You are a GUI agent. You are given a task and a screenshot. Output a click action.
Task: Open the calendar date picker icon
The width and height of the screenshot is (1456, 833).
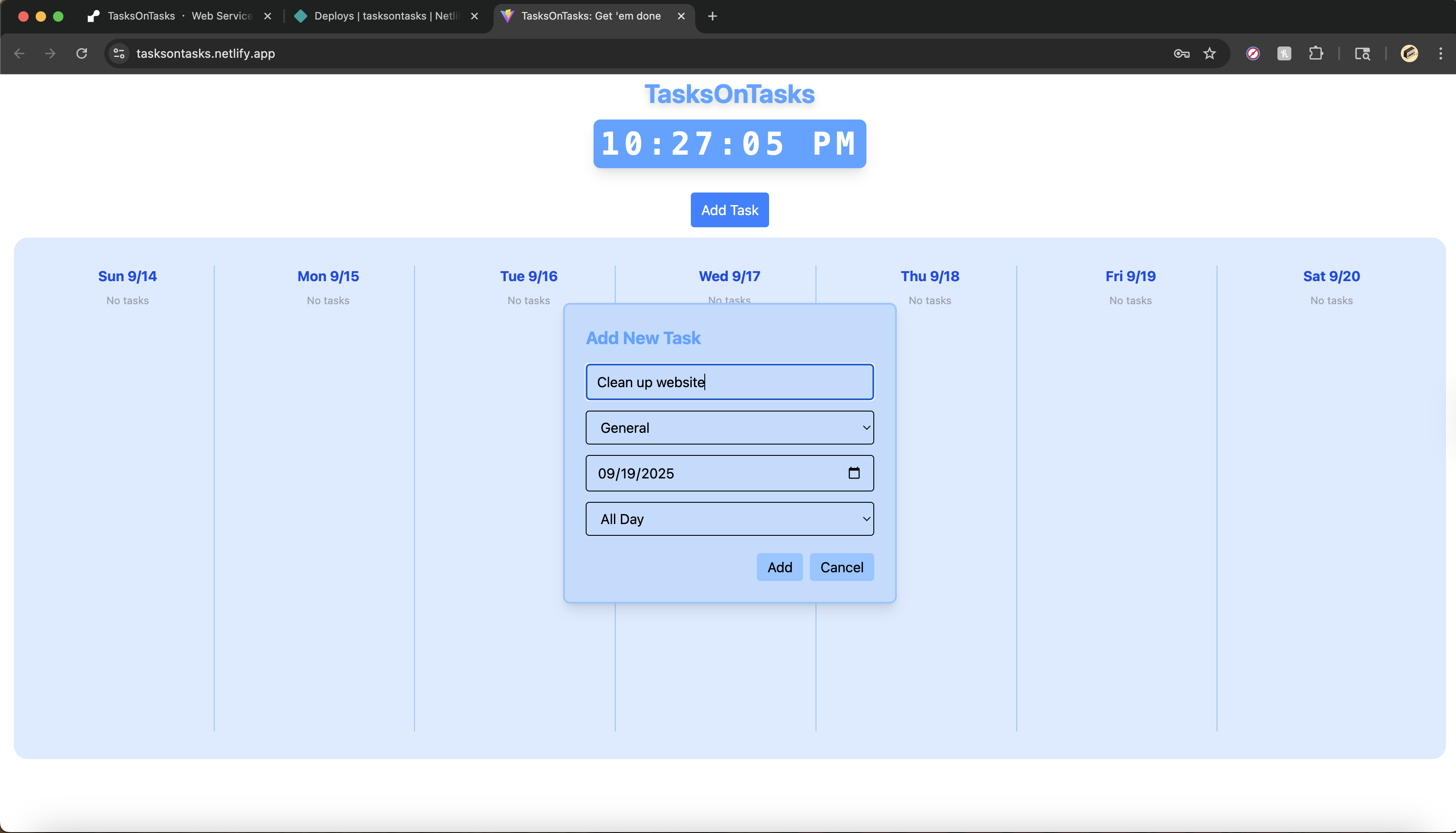(853, 473)
